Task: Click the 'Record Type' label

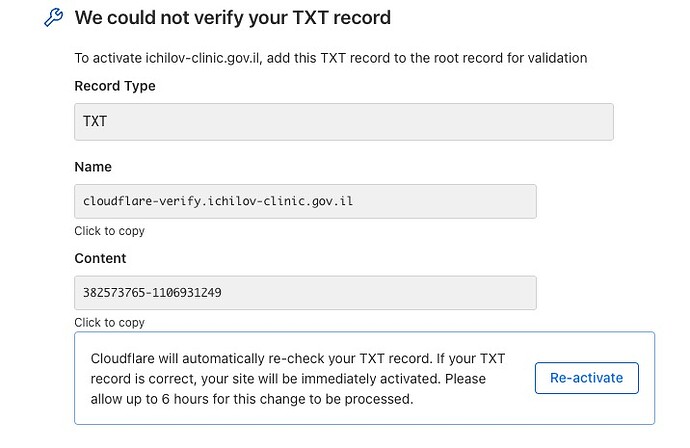Action: click(x=115, y=86)
